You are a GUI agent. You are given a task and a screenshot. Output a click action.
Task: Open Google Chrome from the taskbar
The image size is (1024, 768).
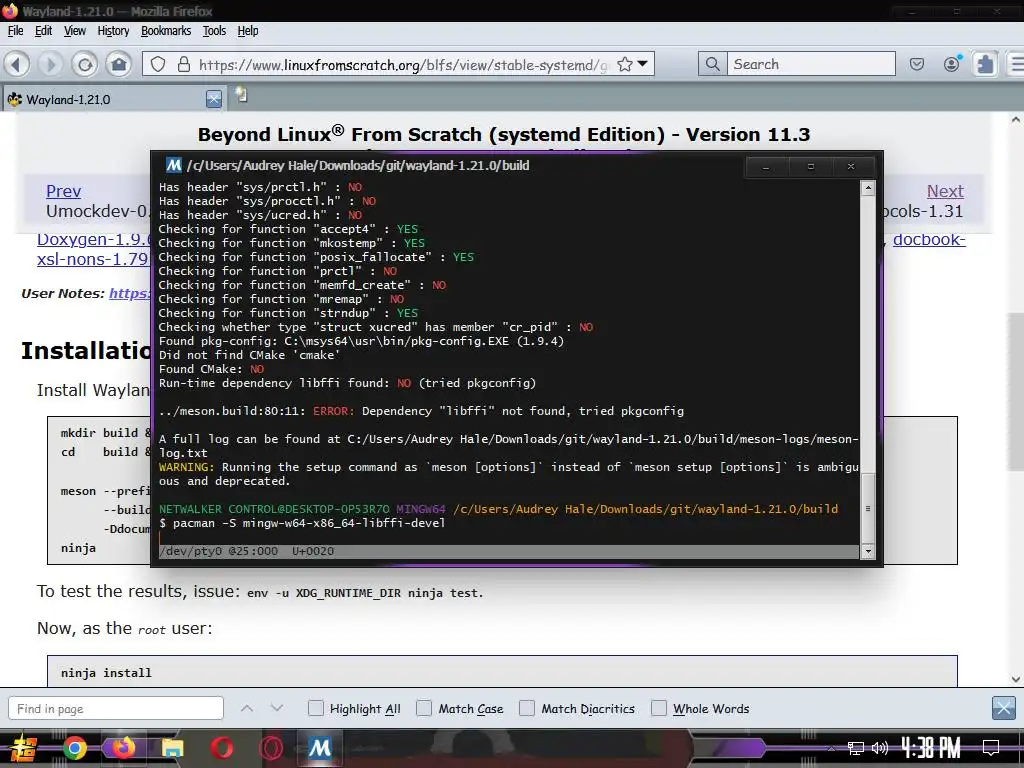pos(74,748)
